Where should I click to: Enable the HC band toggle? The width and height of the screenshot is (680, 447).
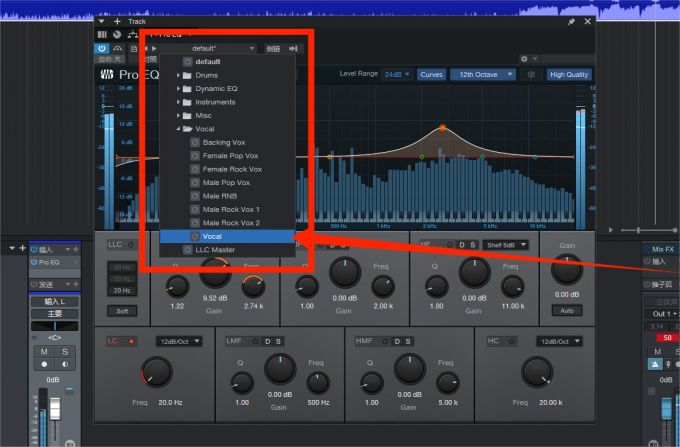512,341
